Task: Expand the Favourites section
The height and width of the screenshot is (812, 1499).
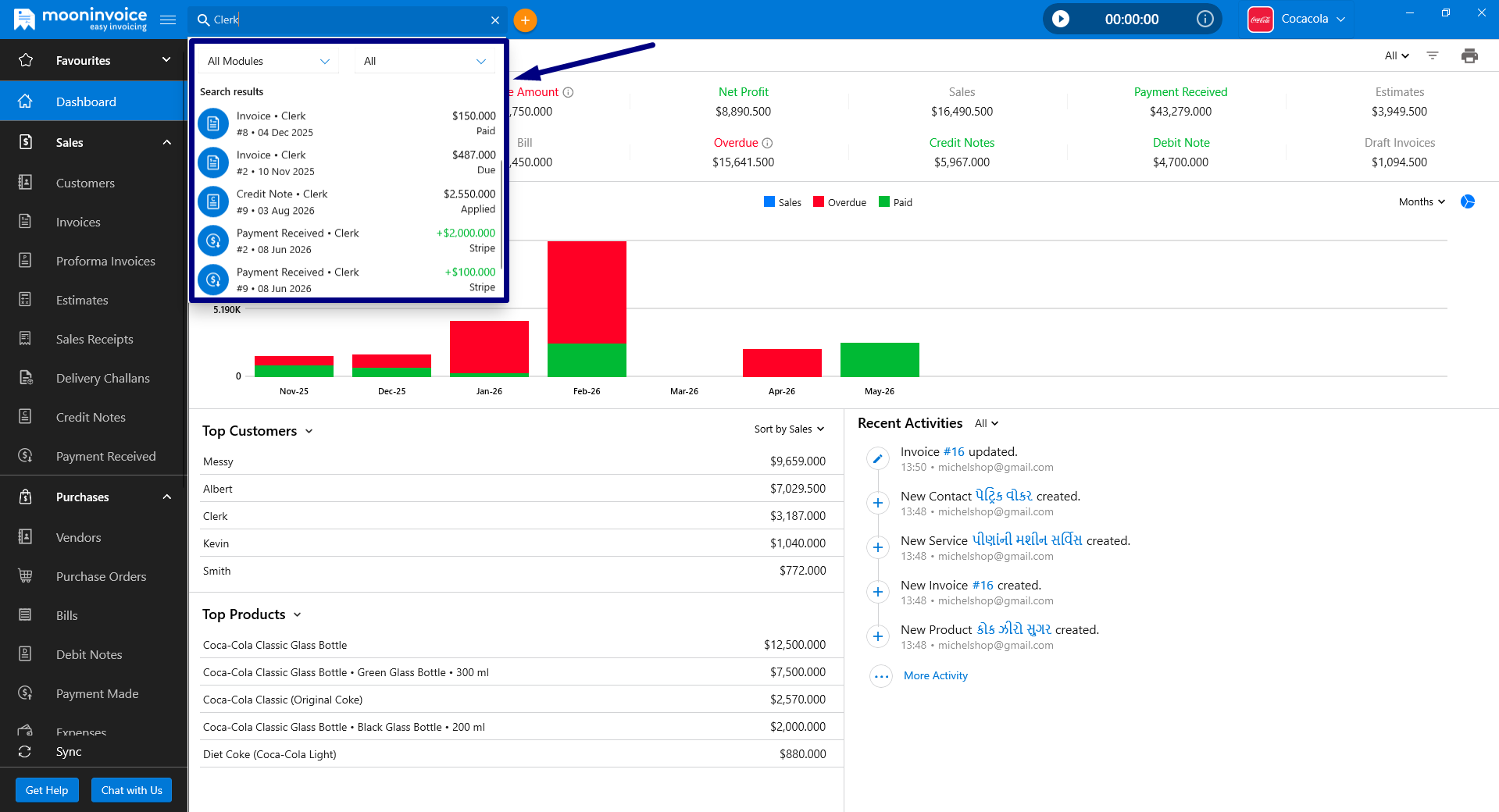Action: point(166,60)
